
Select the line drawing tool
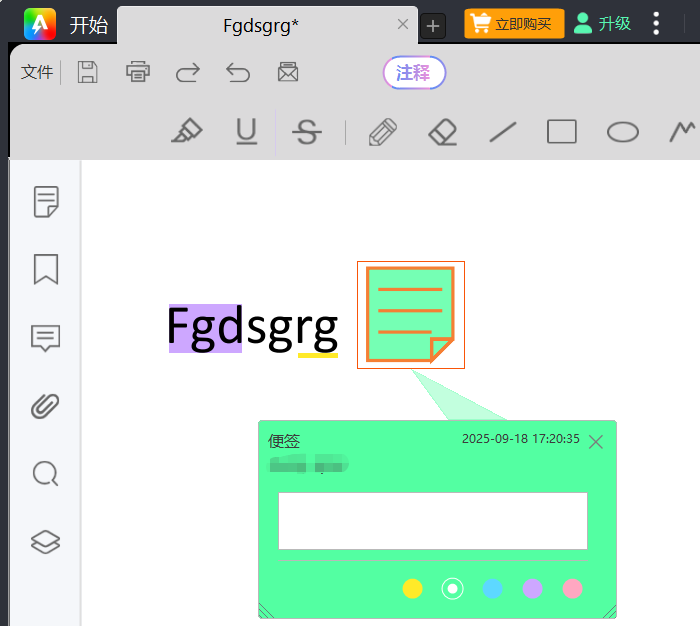click(502, 132)
